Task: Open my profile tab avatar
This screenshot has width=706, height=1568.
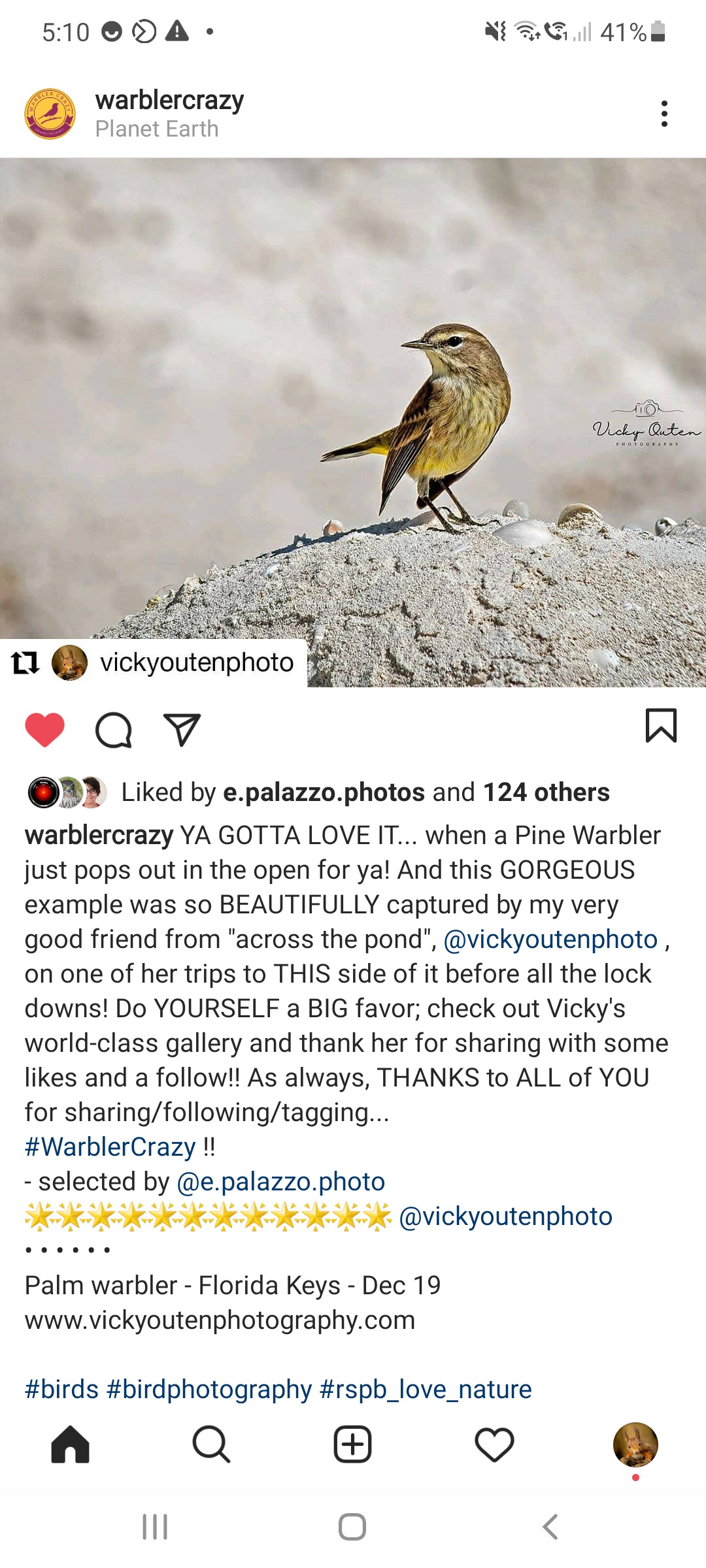Action: coord(635,1445)
